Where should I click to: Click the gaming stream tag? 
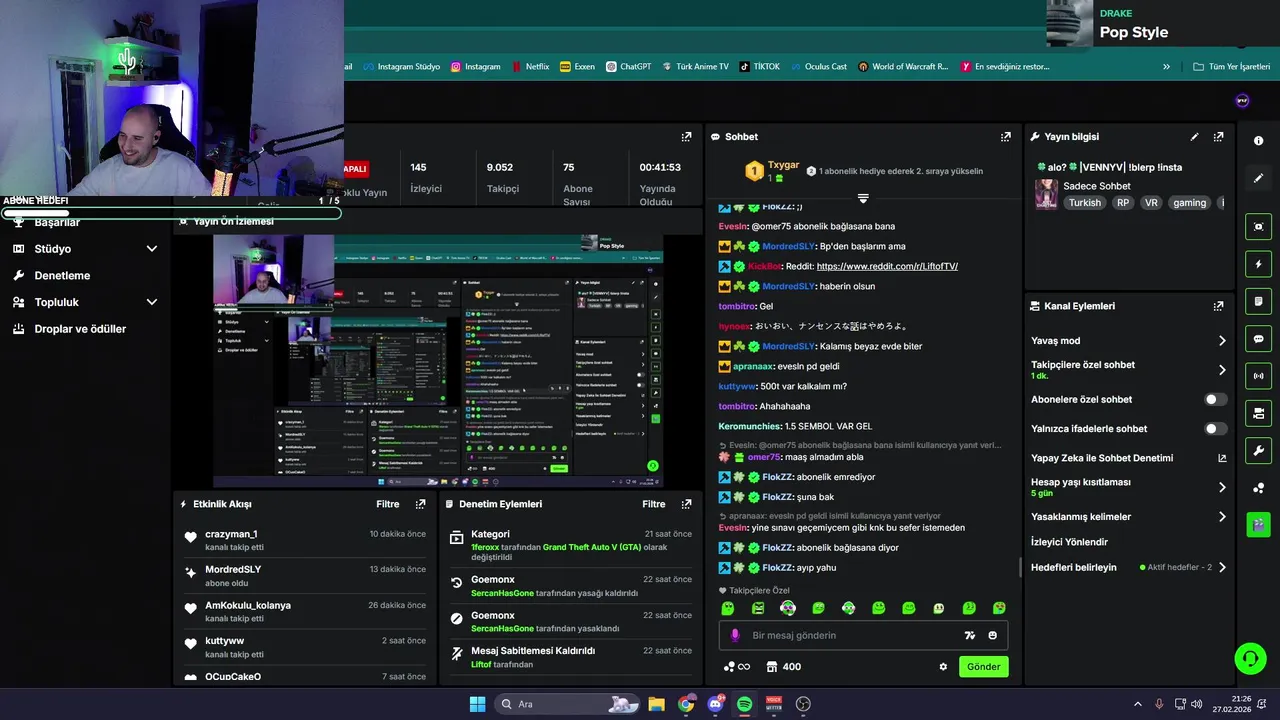pyautogui.click(x=1189, y=202)
